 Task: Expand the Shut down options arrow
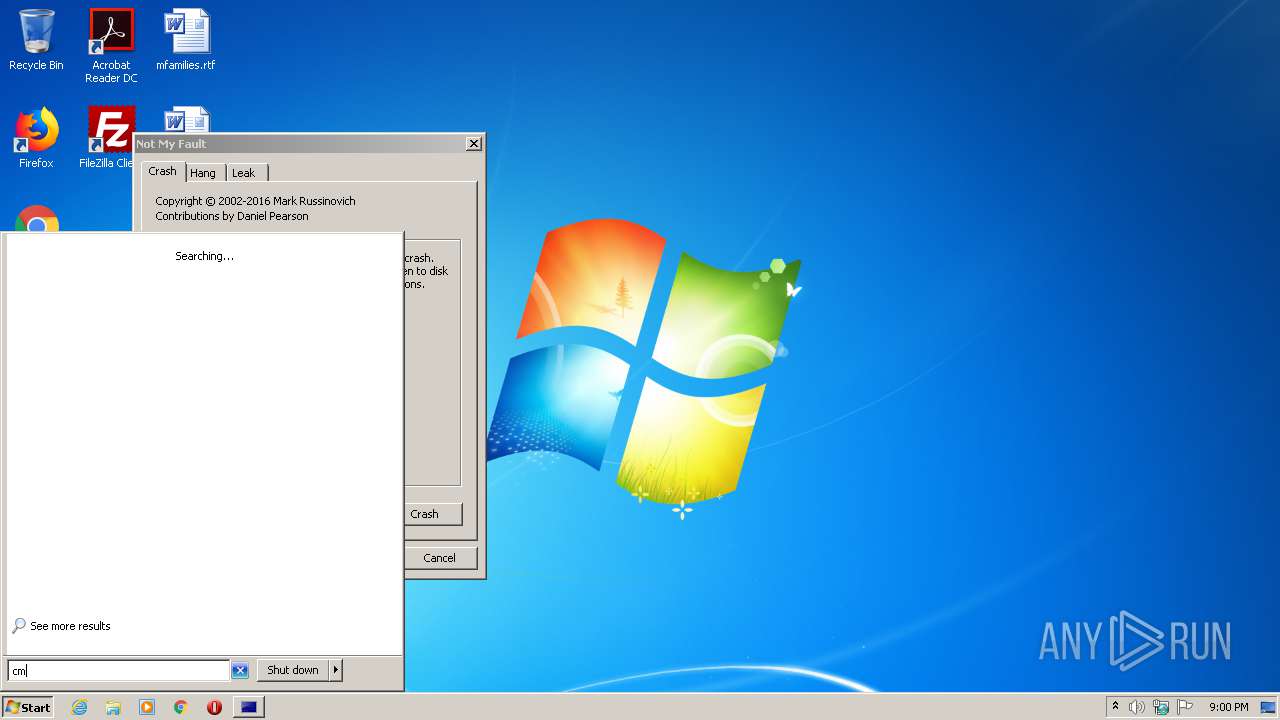tap(336, 670)
